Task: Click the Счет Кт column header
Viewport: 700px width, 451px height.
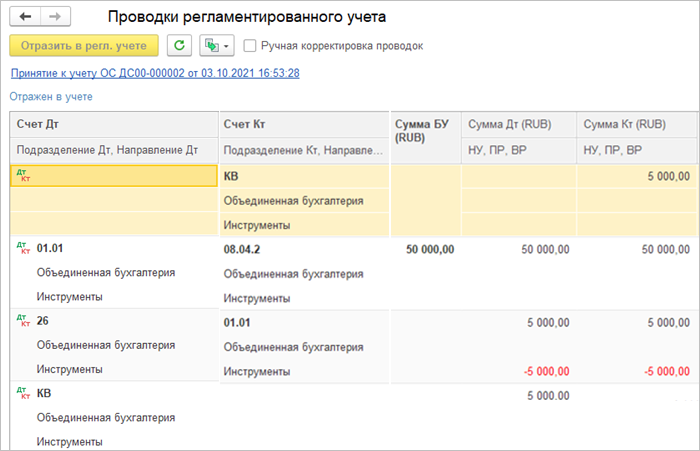Action: pos(245,124)
